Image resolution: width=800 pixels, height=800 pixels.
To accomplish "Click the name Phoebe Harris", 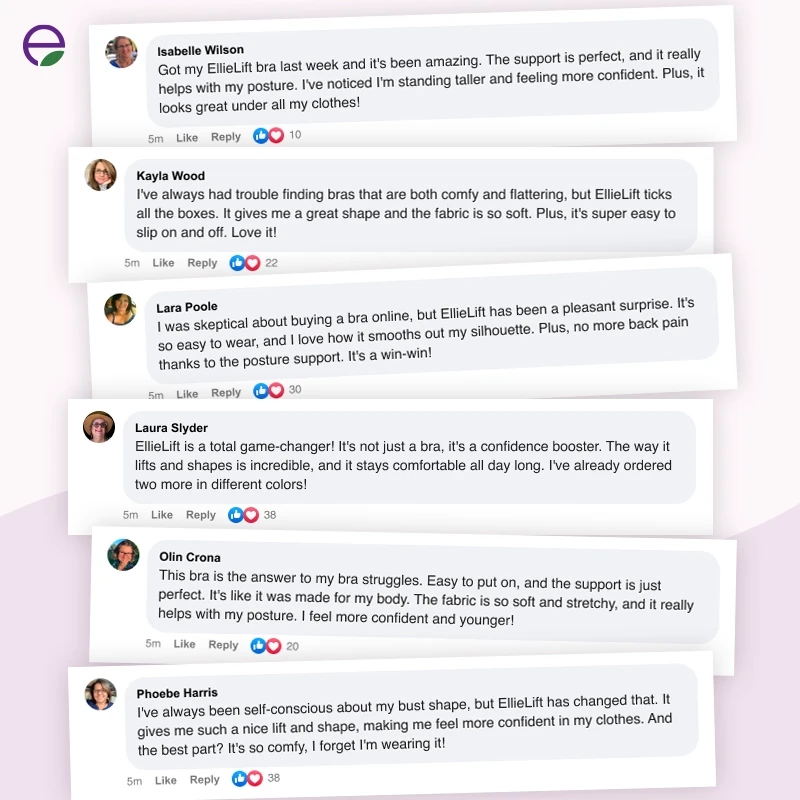I will click(177, 692).
